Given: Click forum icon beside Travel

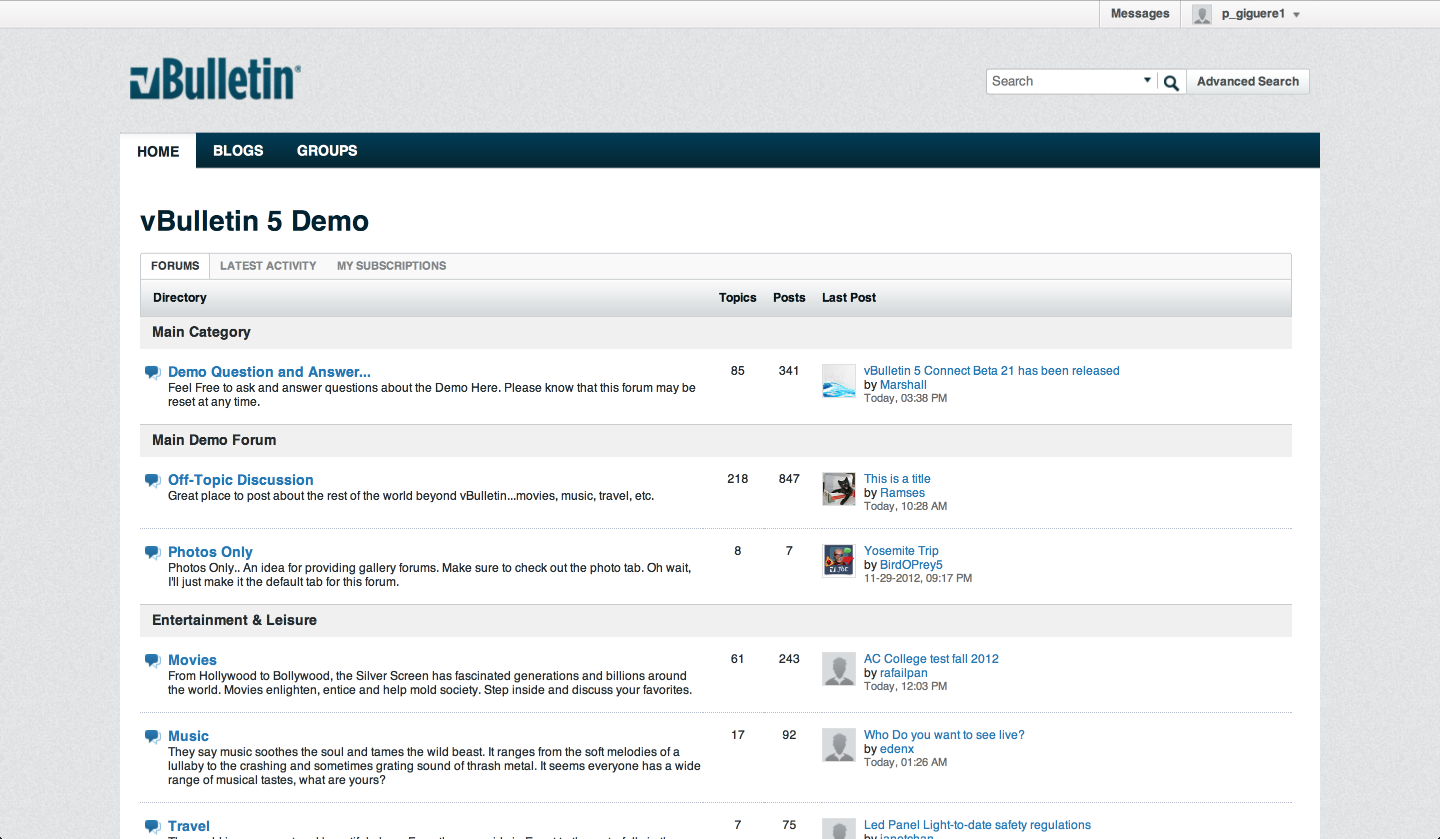Looking at the screenshot, I should (152, 826).
